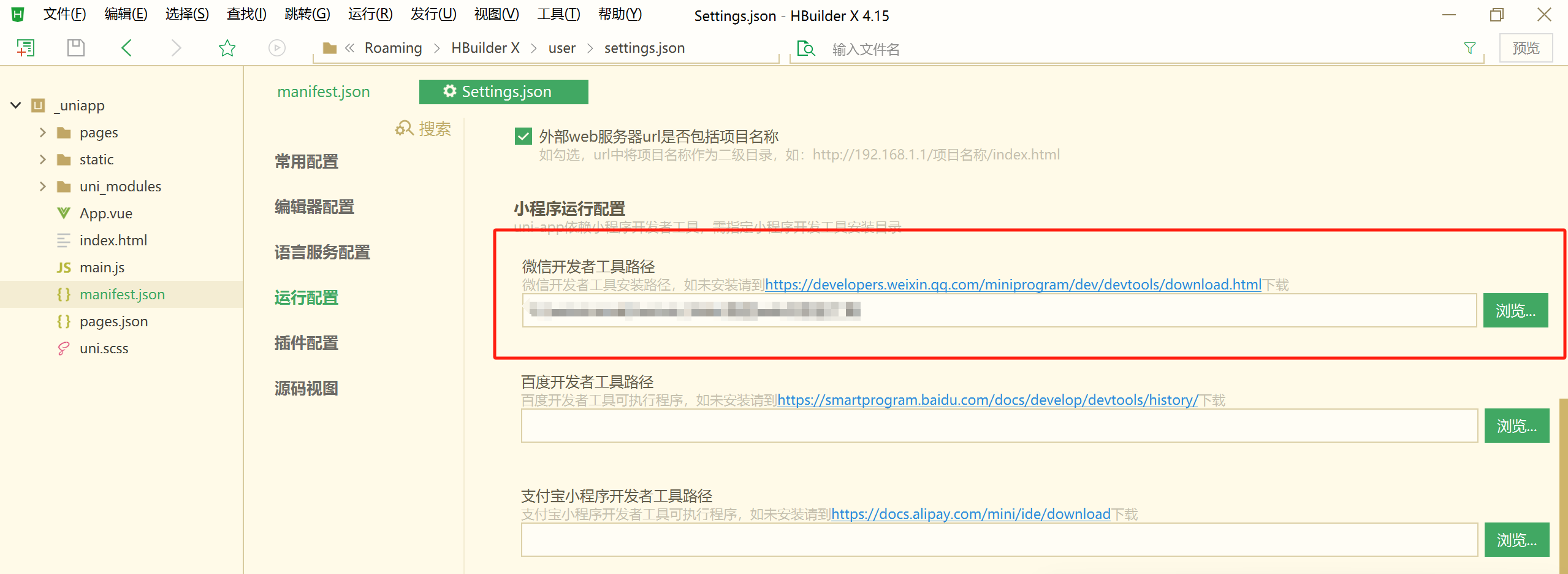
Task: Expand the static folder arrow
Action: (x=42, y=159)
